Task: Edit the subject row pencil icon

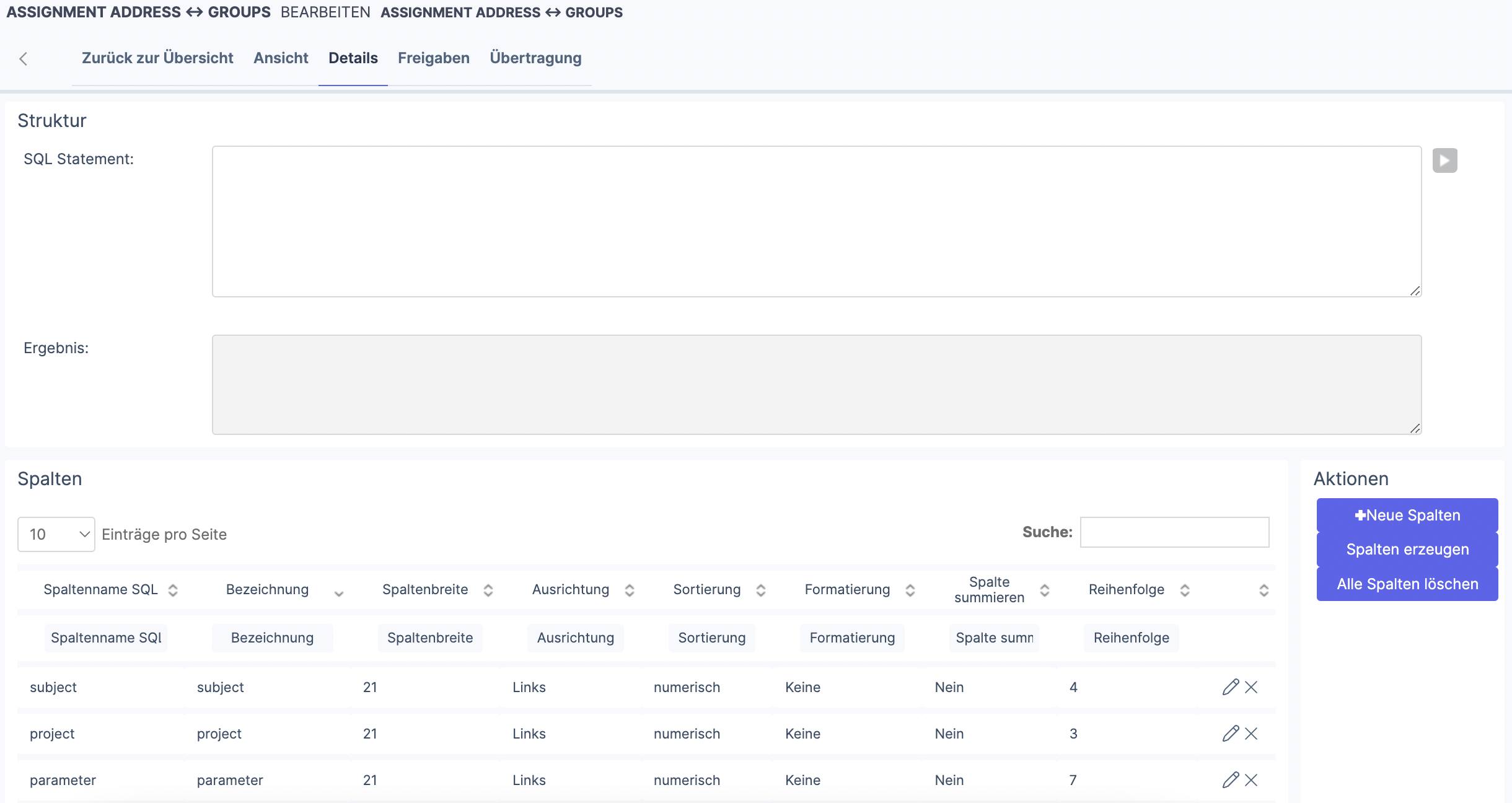Action: tap(1230, 687)
